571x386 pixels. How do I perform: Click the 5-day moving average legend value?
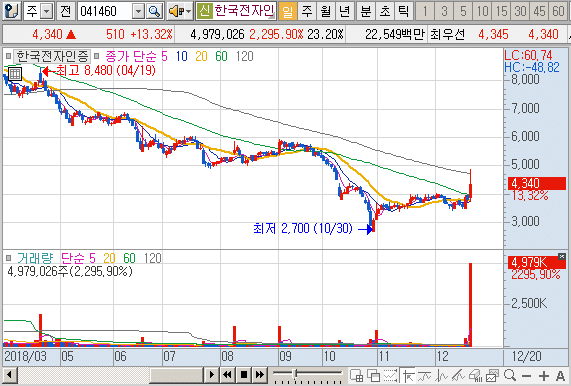click(x=164, y=56)
